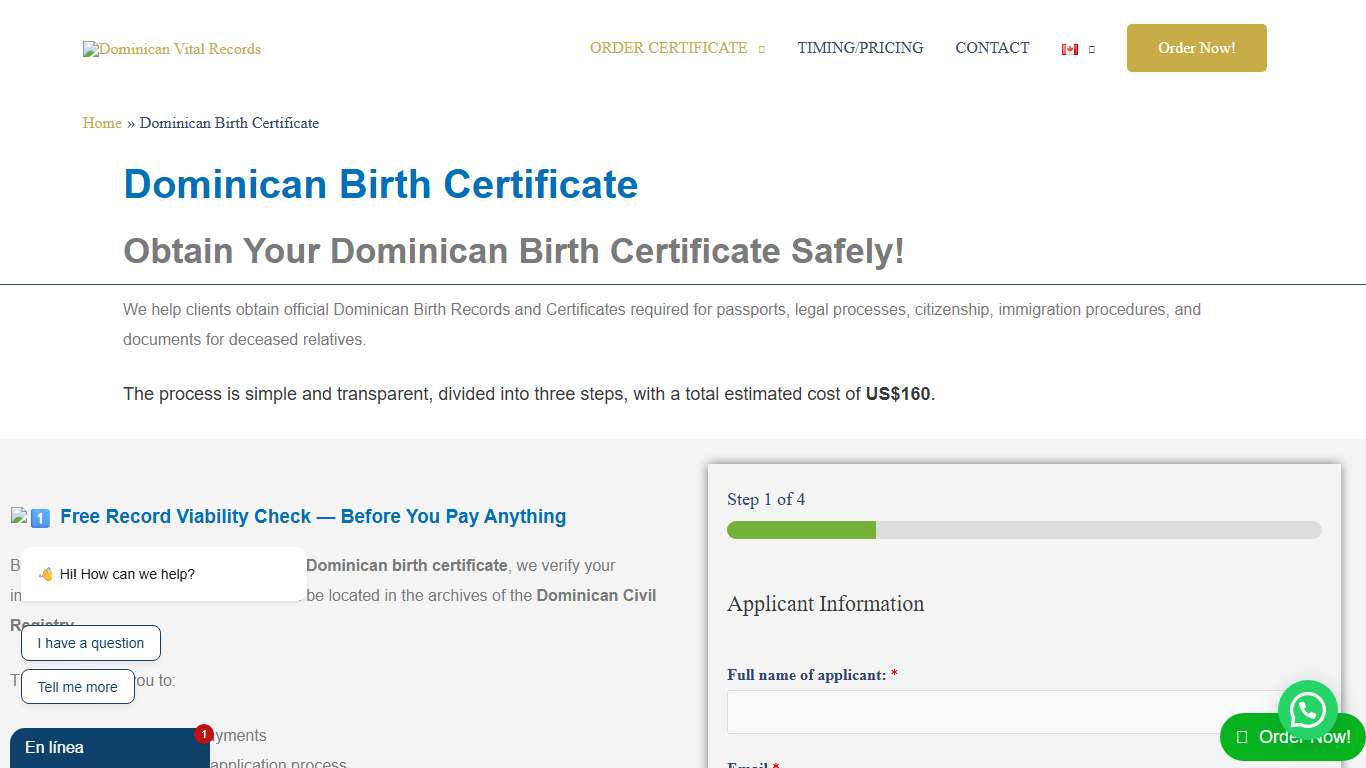
Task: Open the WhatsApp chat bubble
Action: click(x=1307, y=710)
